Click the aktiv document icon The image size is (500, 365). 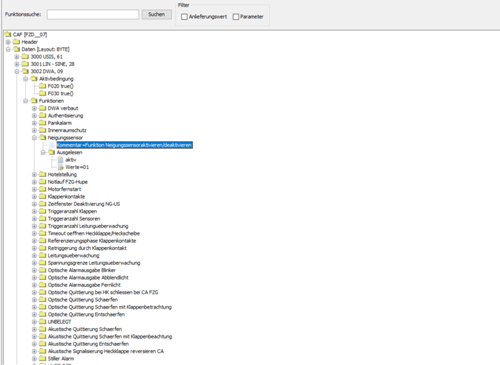pyautogui.click(x=60, y=160)
